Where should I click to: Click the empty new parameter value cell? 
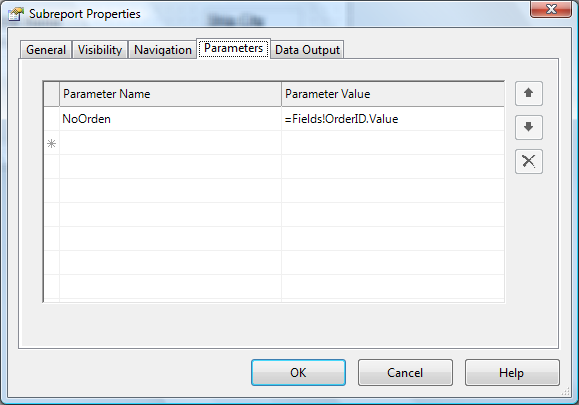(393, 143)
